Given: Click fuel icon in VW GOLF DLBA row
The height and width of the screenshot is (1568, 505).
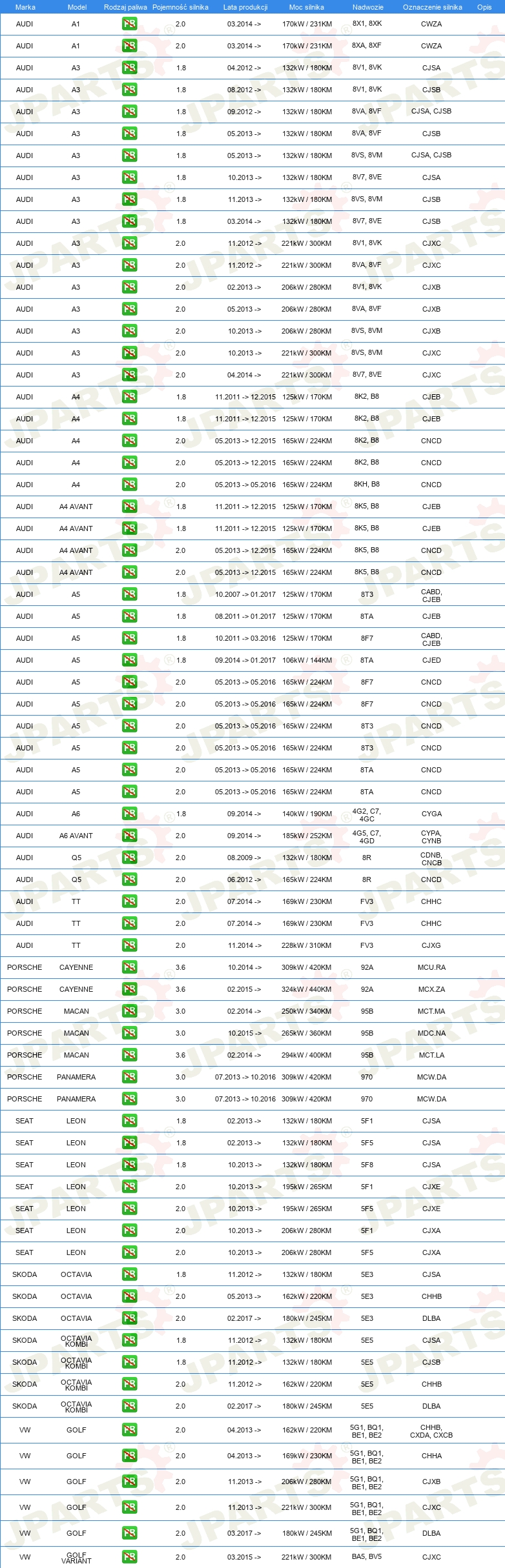Looking at the screenshot, I should (129, 1533).
